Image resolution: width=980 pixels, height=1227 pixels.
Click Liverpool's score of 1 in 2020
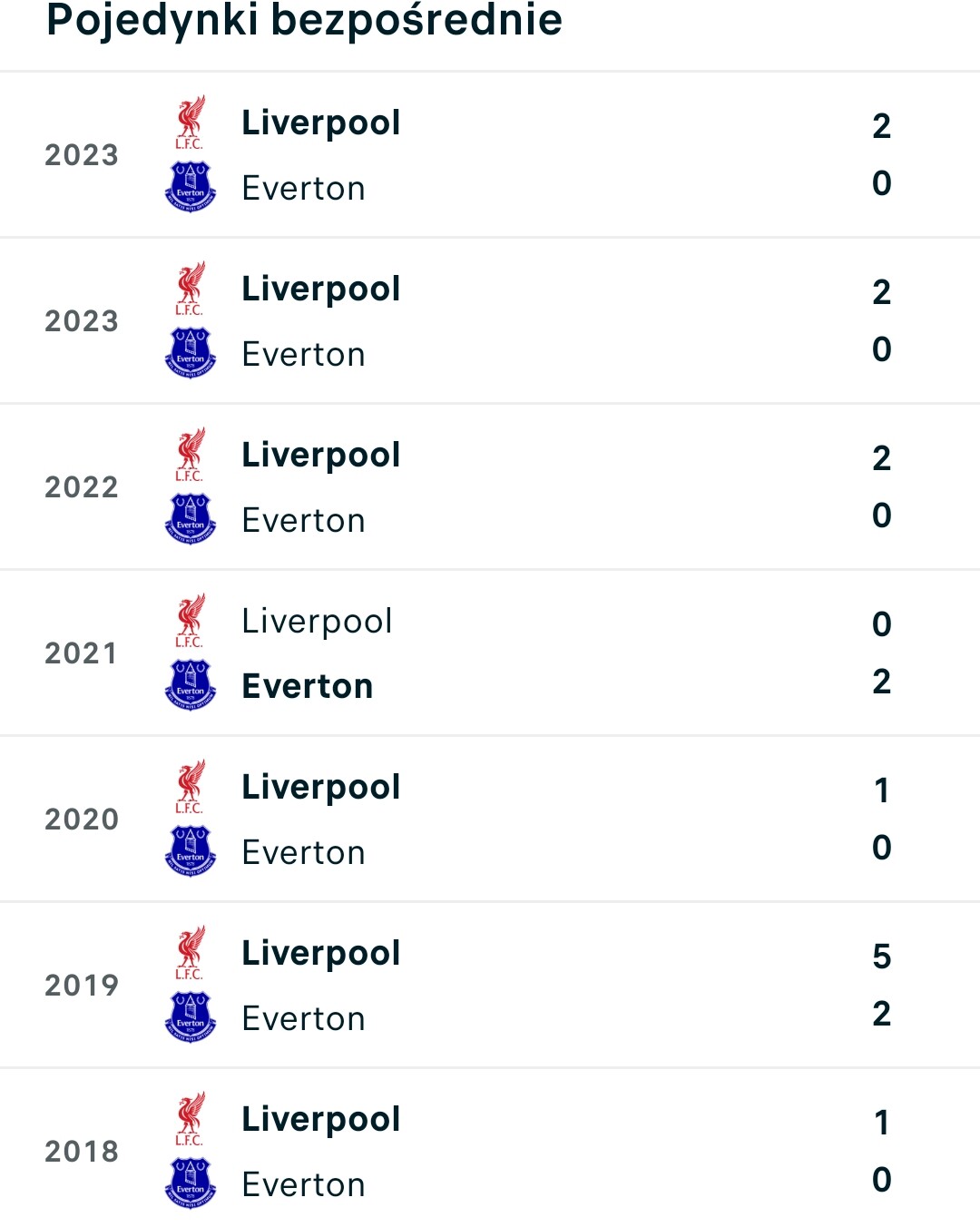click(x=882, y=790)
